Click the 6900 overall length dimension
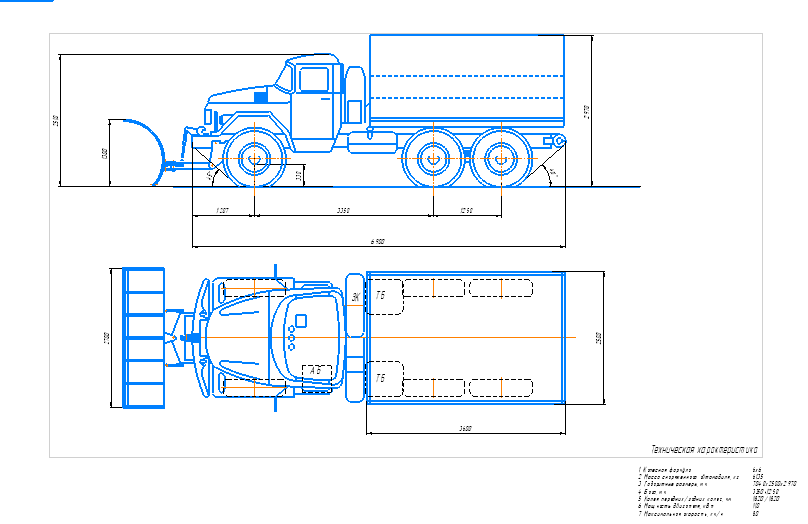 (x=377, y=242)
